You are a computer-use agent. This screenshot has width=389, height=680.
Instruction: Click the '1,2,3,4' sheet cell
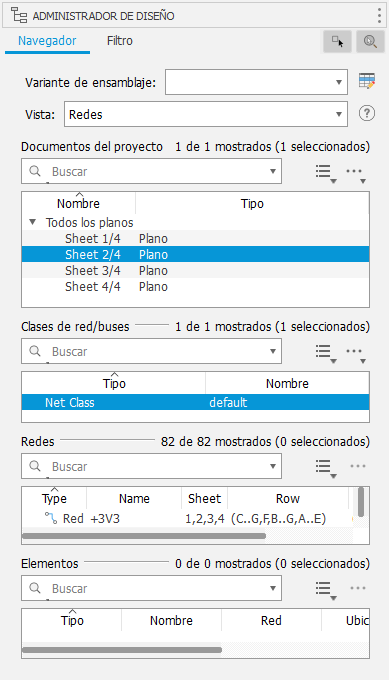[205, 518]
